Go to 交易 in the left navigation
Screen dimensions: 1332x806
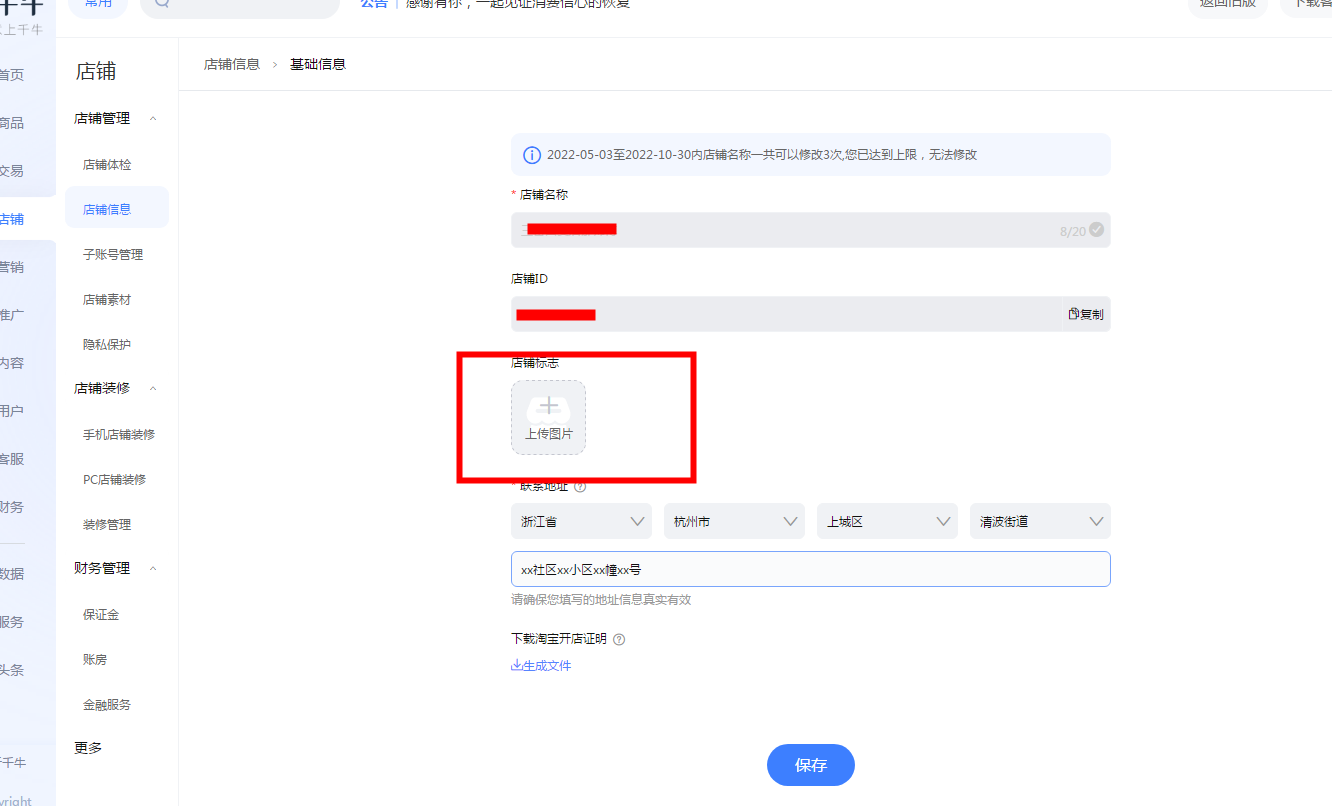(12, 171)
